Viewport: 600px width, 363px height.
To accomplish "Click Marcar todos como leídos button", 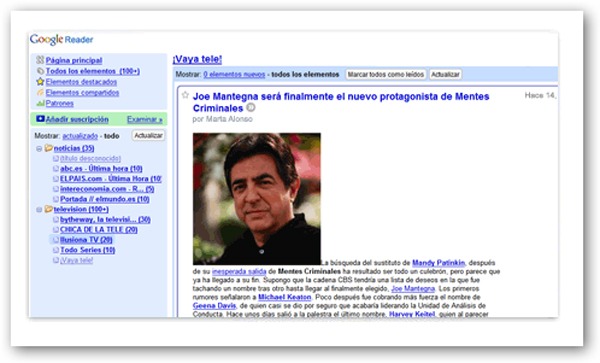I will [386, 74].
